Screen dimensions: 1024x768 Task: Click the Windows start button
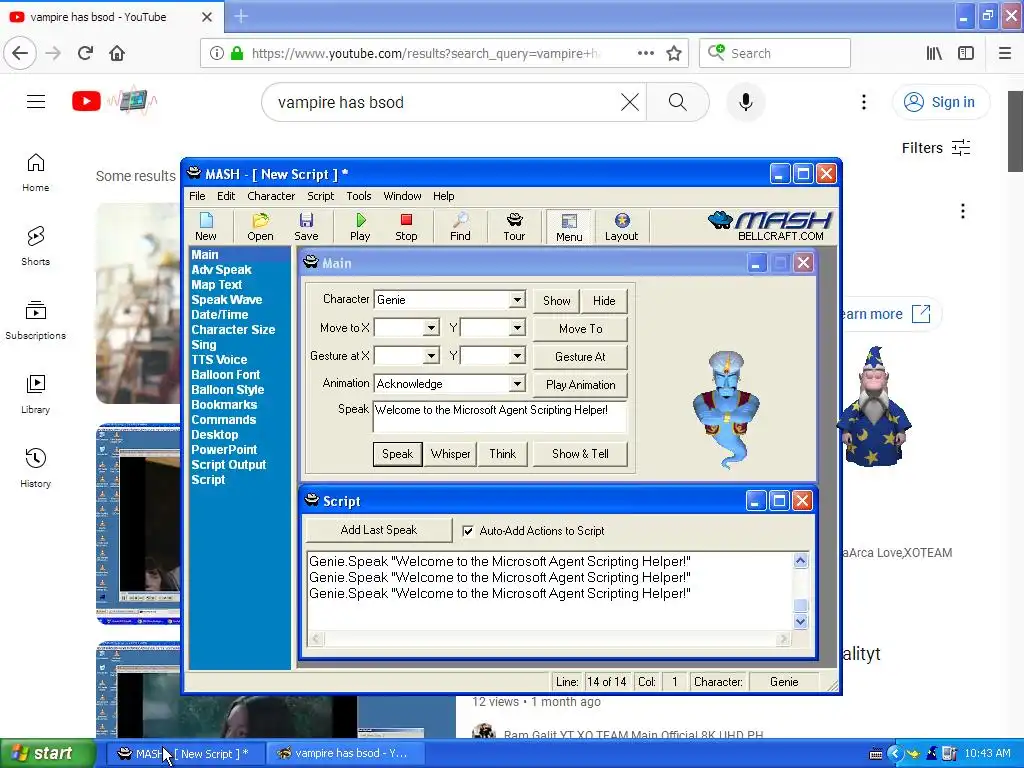[48, 754]
